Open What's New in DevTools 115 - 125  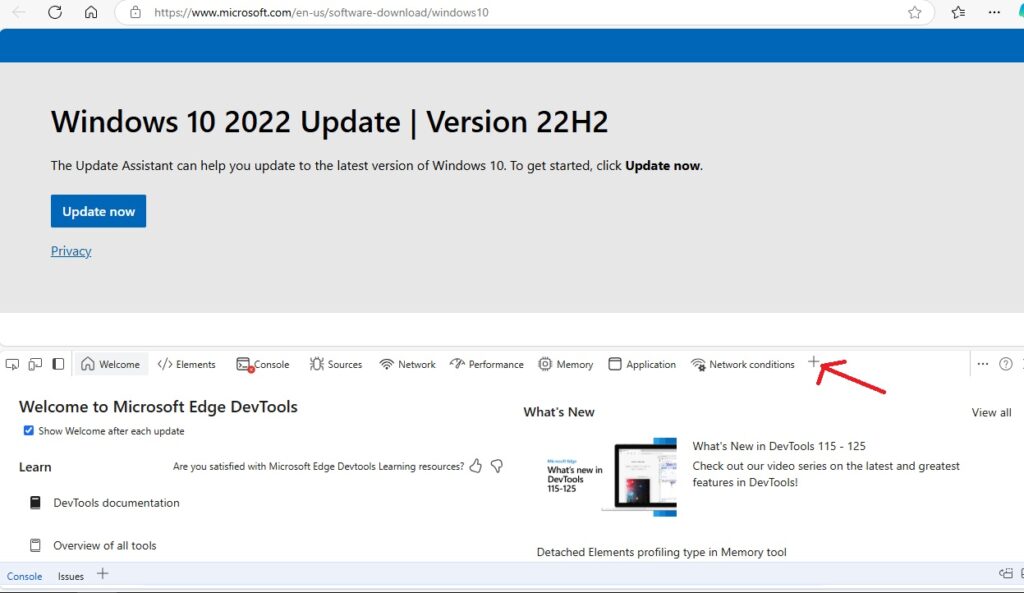779,446
